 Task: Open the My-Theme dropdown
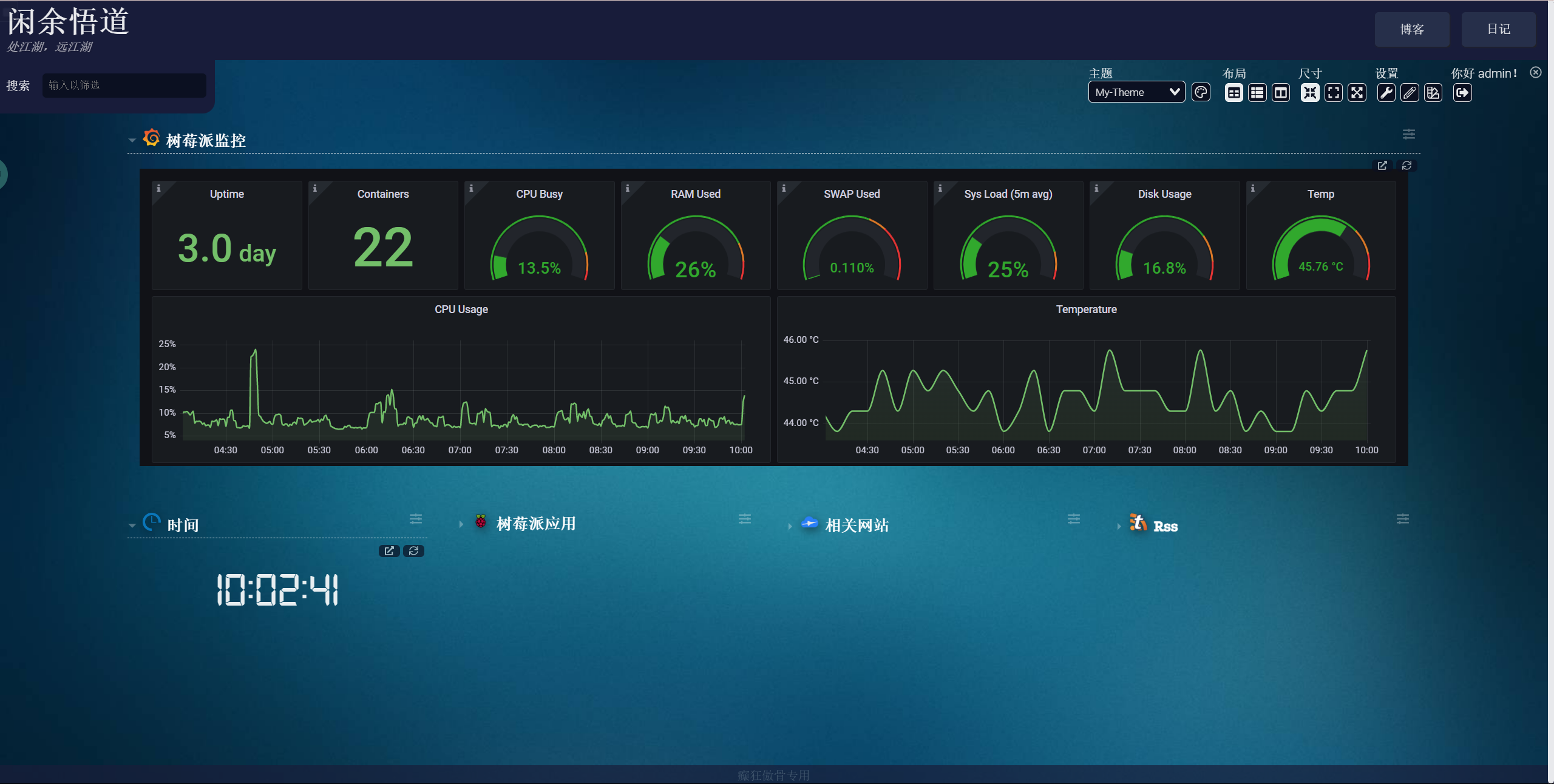click(1136, 92)
